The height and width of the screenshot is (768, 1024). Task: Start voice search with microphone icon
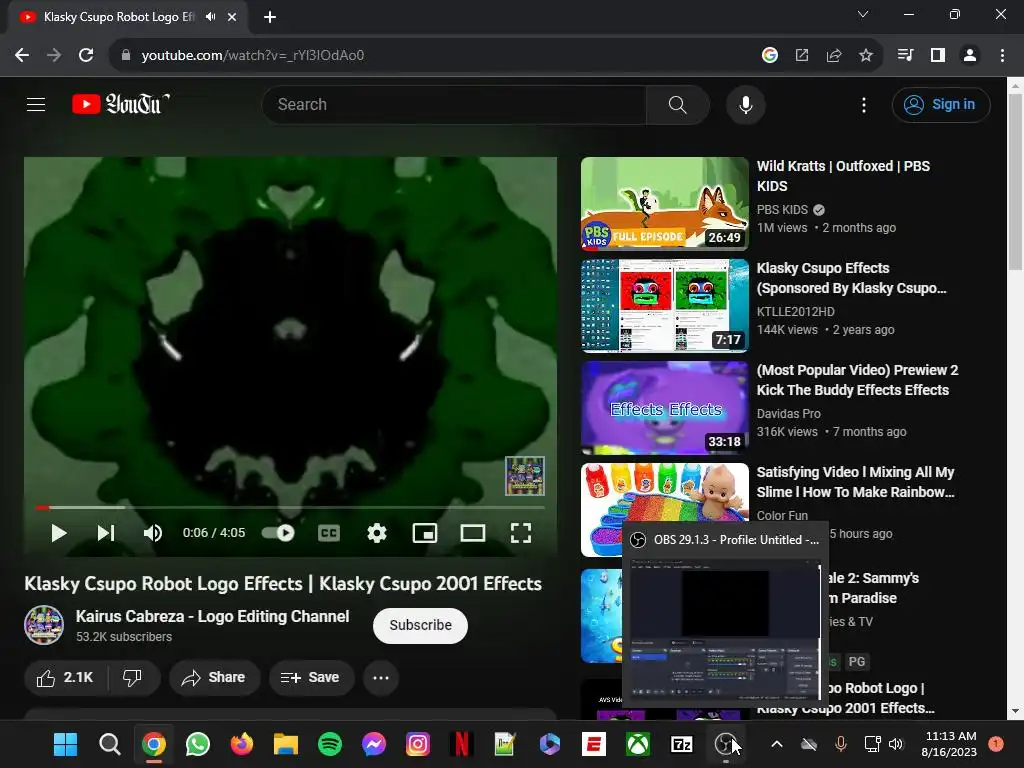[745, 104]
